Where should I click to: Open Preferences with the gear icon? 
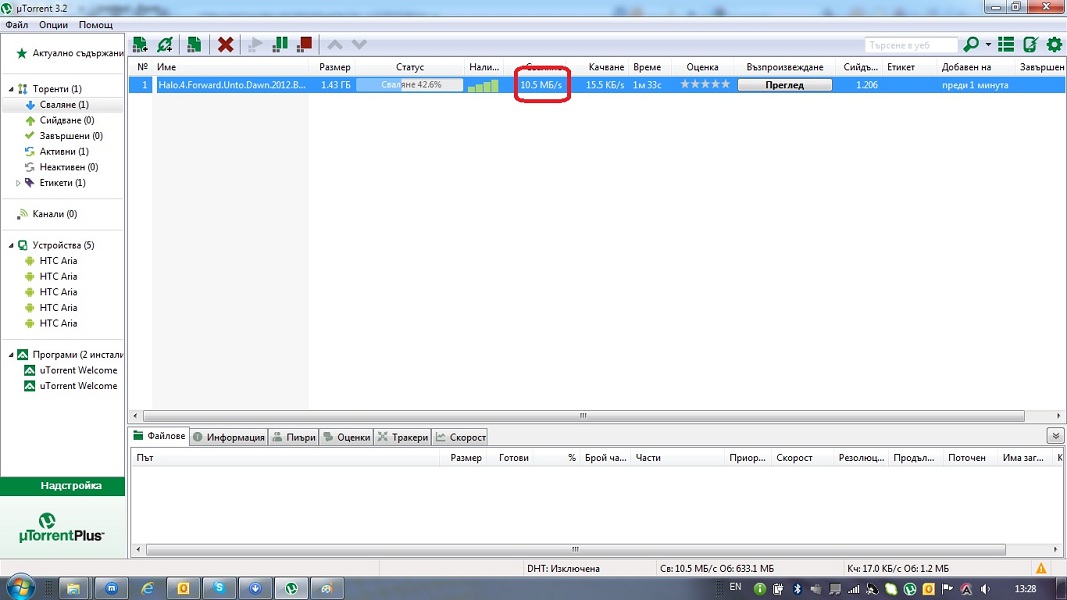[1053, 45]
